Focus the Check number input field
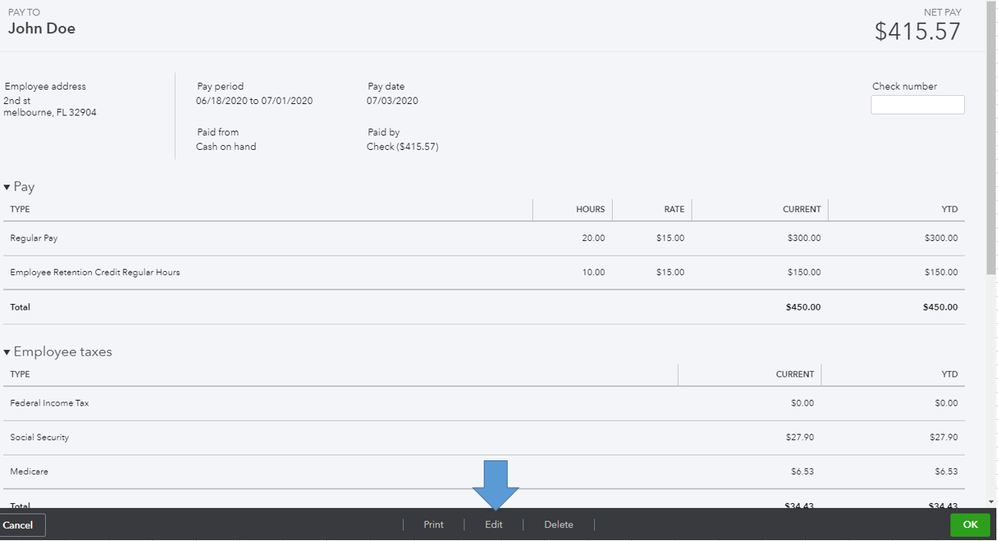 [917, 104]
